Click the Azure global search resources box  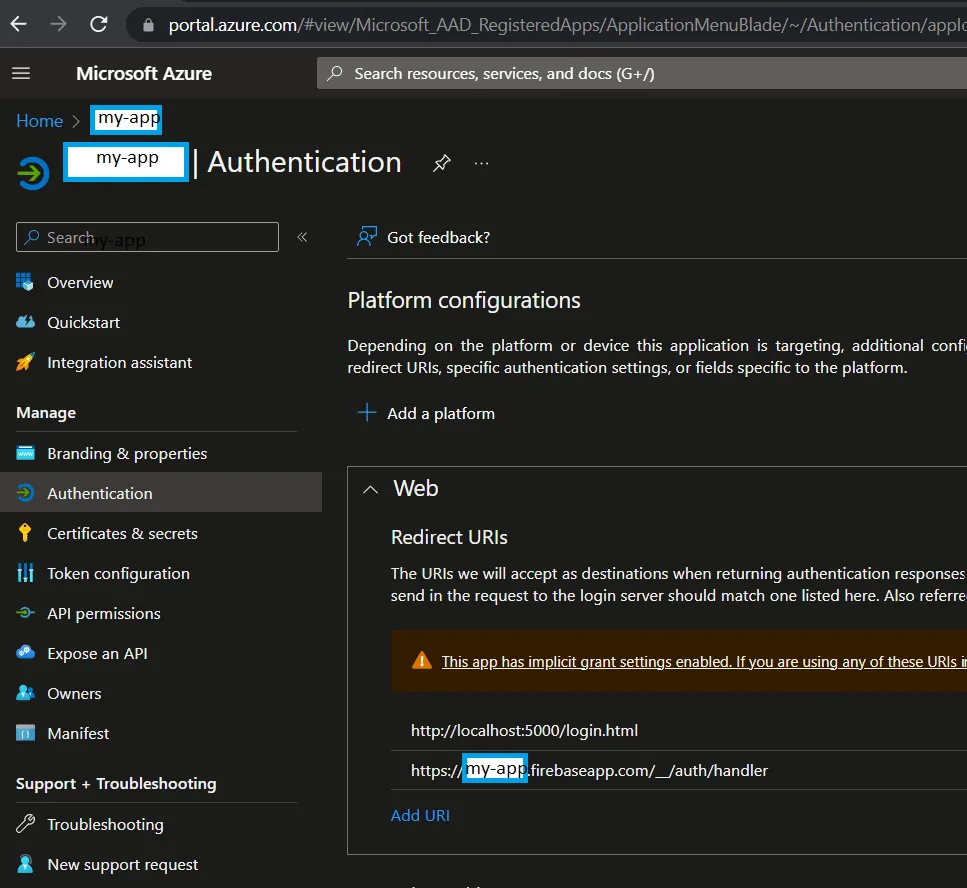point(640,73)
